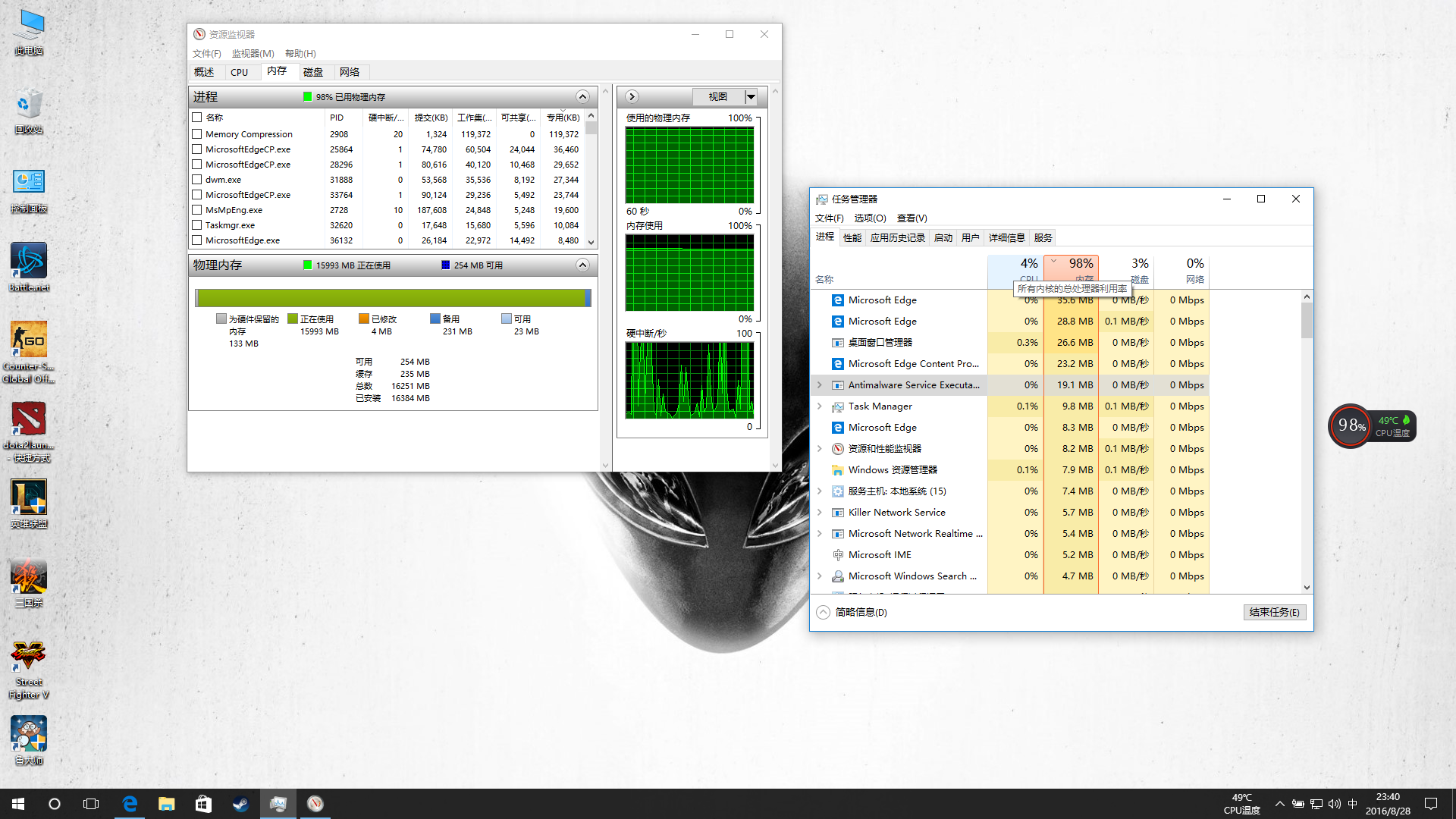Open the 选项(O) menu in Task Manager
The image size is (1456, 819).
(x=870, y=218)
